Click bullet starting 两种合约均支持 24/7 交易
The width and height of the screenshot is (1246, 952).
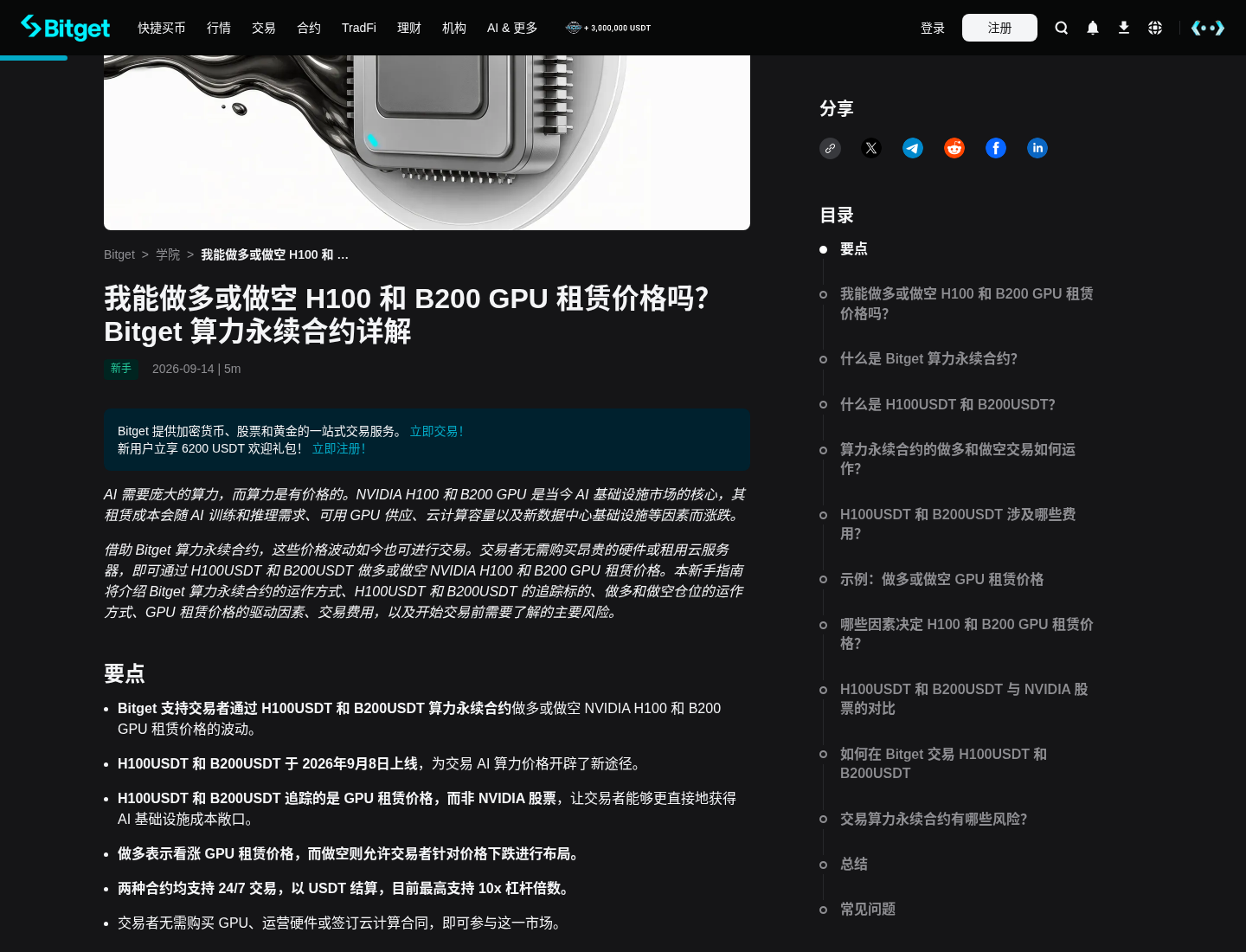point(346,889)
